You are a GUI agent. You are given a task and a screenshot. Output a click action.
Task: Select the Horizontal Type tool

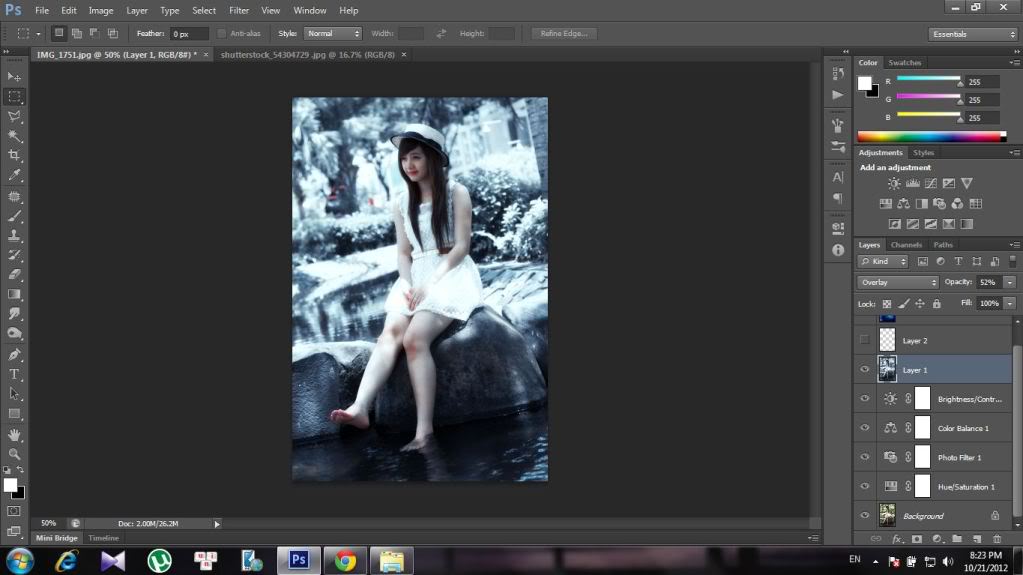pyautogui.click(x=14, y=374)
